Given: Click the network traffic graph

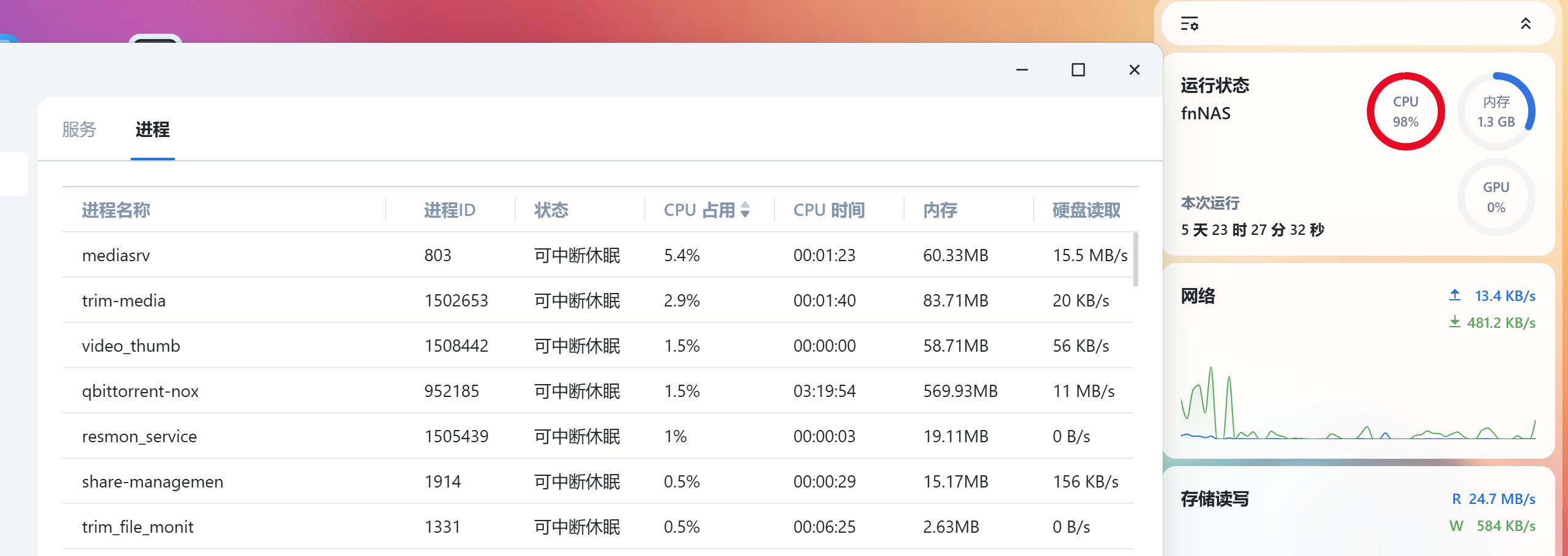Looking at the screenshot, I should click(x=1358, y=402).
